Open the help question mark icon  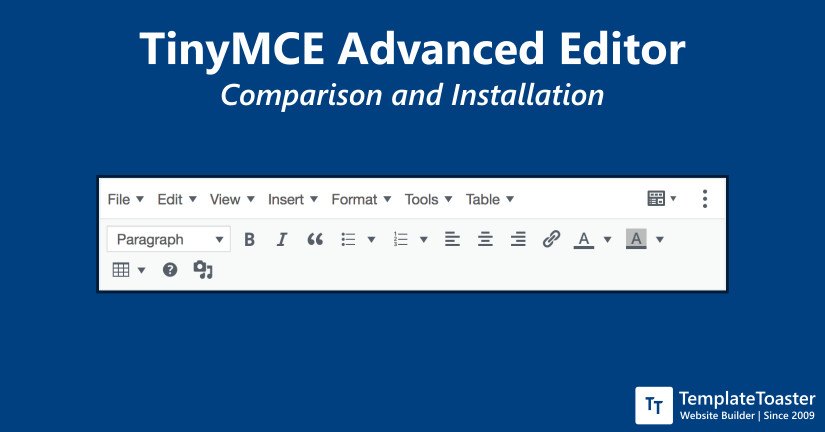[170, 270]
